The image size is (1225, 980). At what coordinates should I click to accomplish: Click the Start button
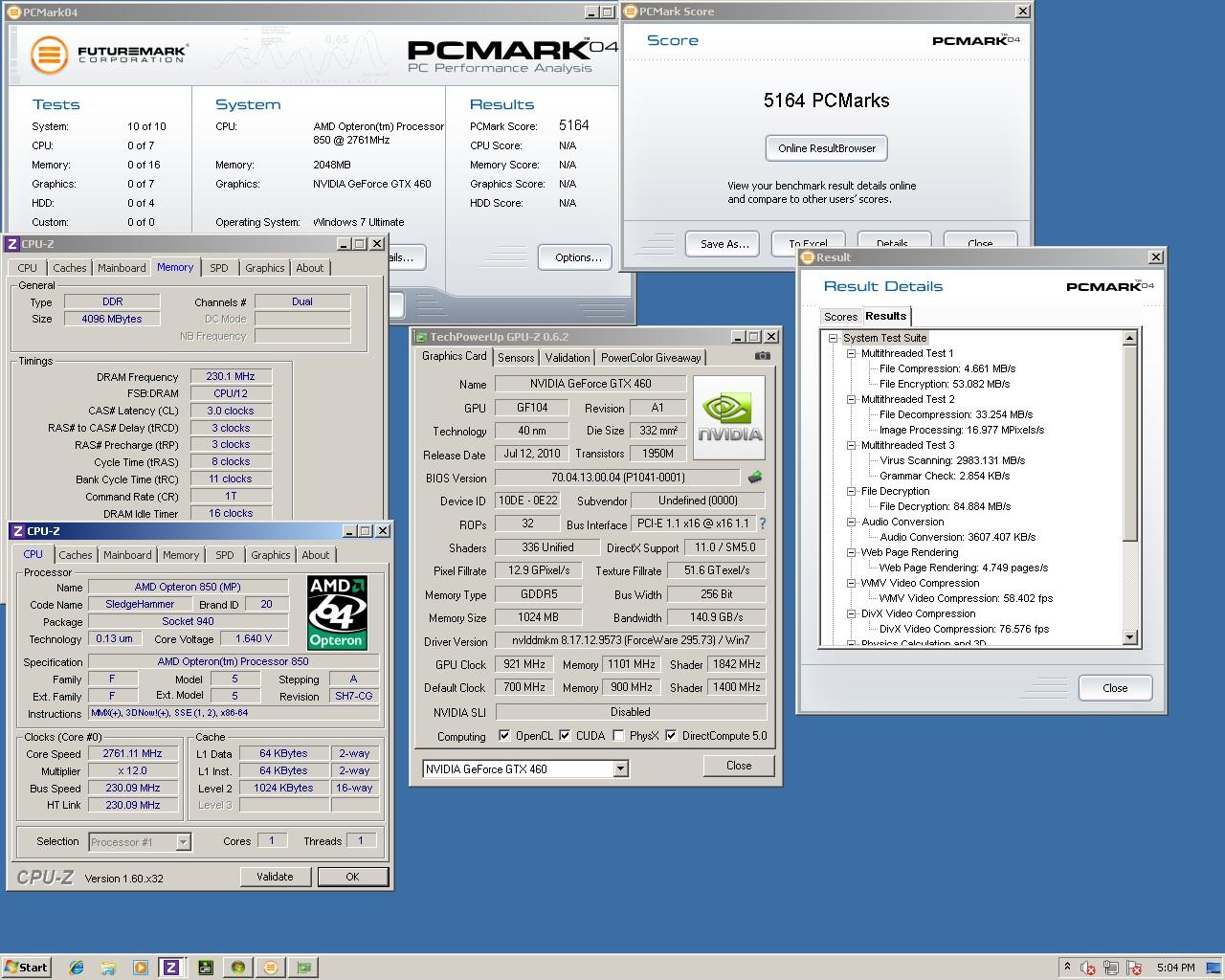[x=26, y=968]
